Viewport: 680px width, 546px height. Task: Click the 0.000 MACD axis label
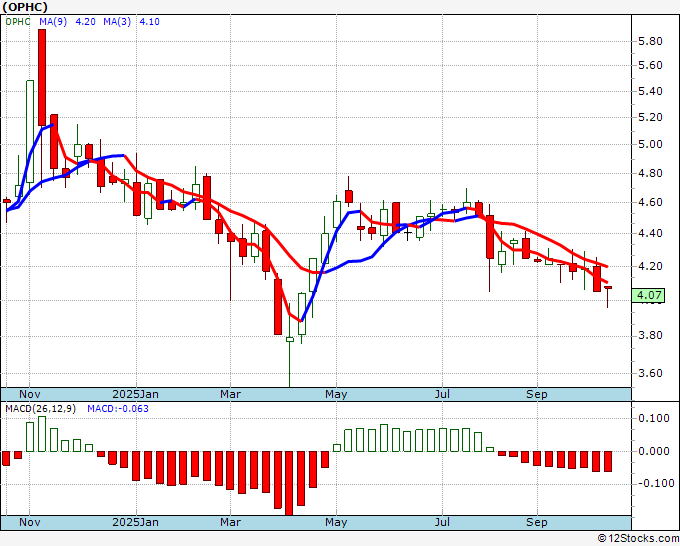pos(654,451)
